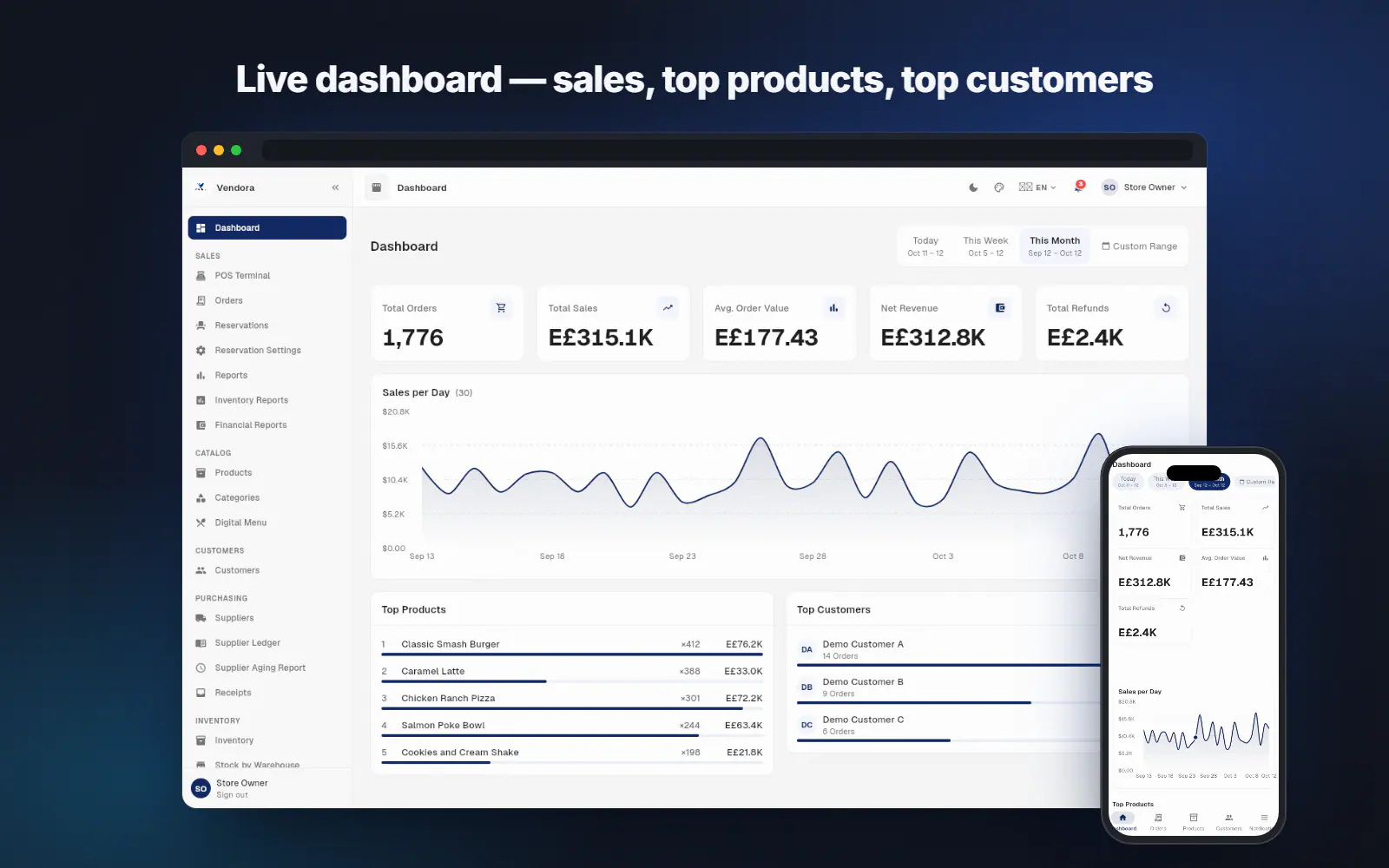1389x868 pixels.
Task: Tap Products tab in phone bottom bar
Action: click(x=1194, y=821)
